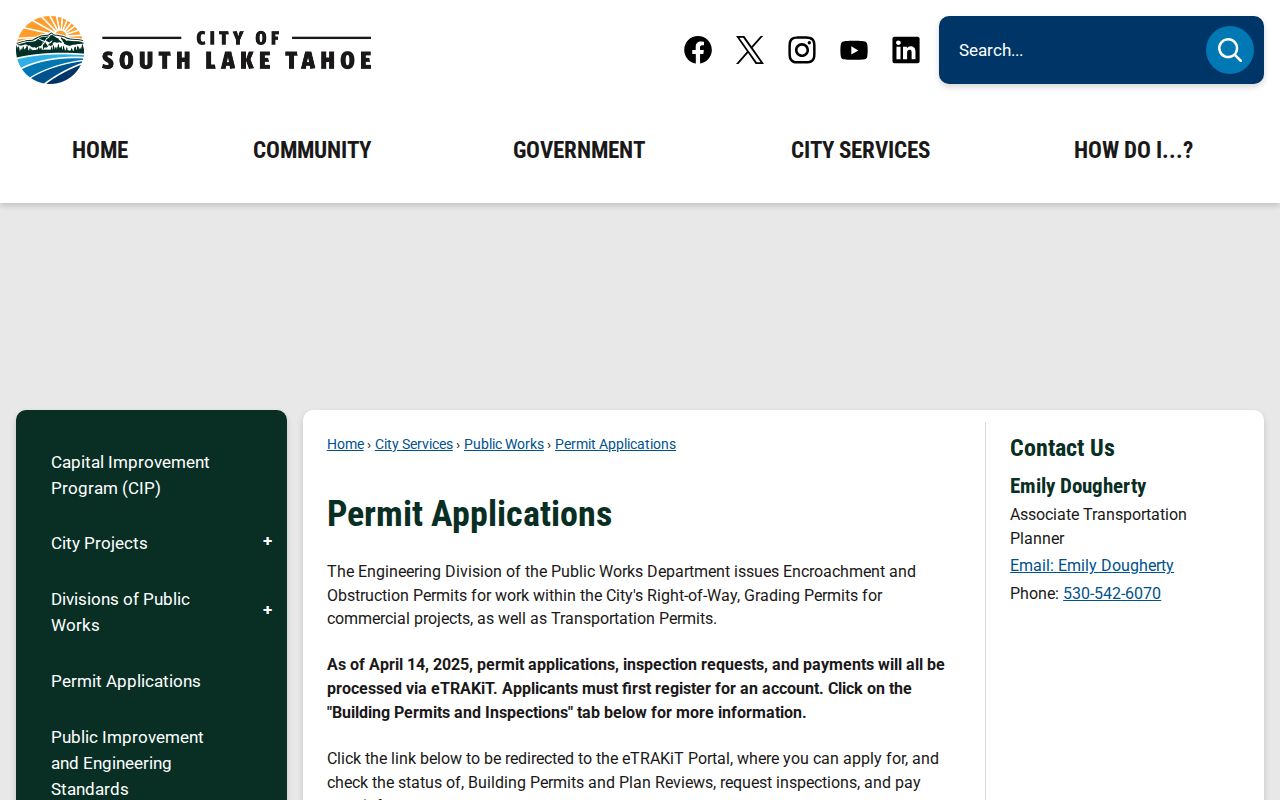Open the Government menu

[x=579, y=150]
